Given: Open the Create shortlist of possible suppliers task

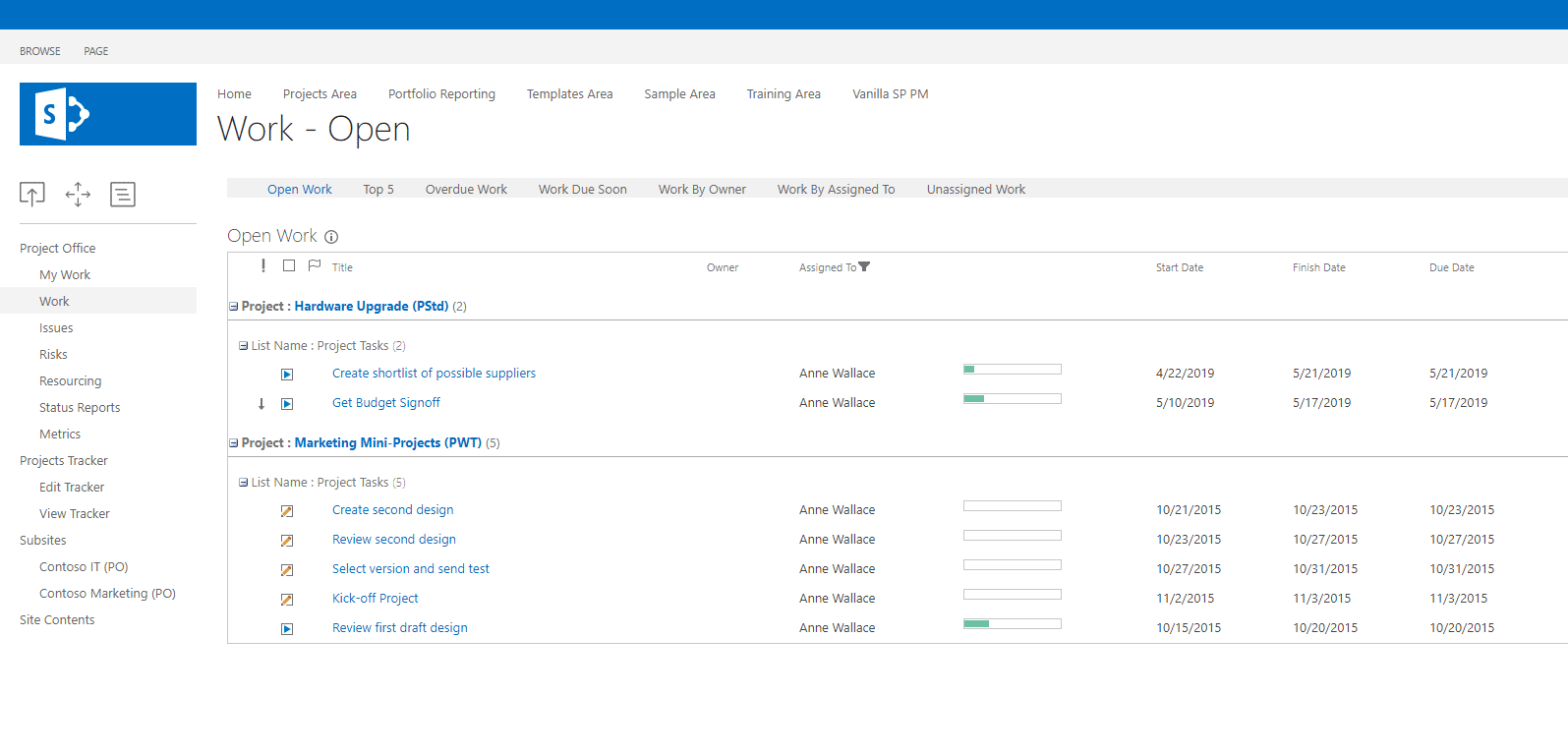Looking at the screenshot, I should (x=434, y=374).
